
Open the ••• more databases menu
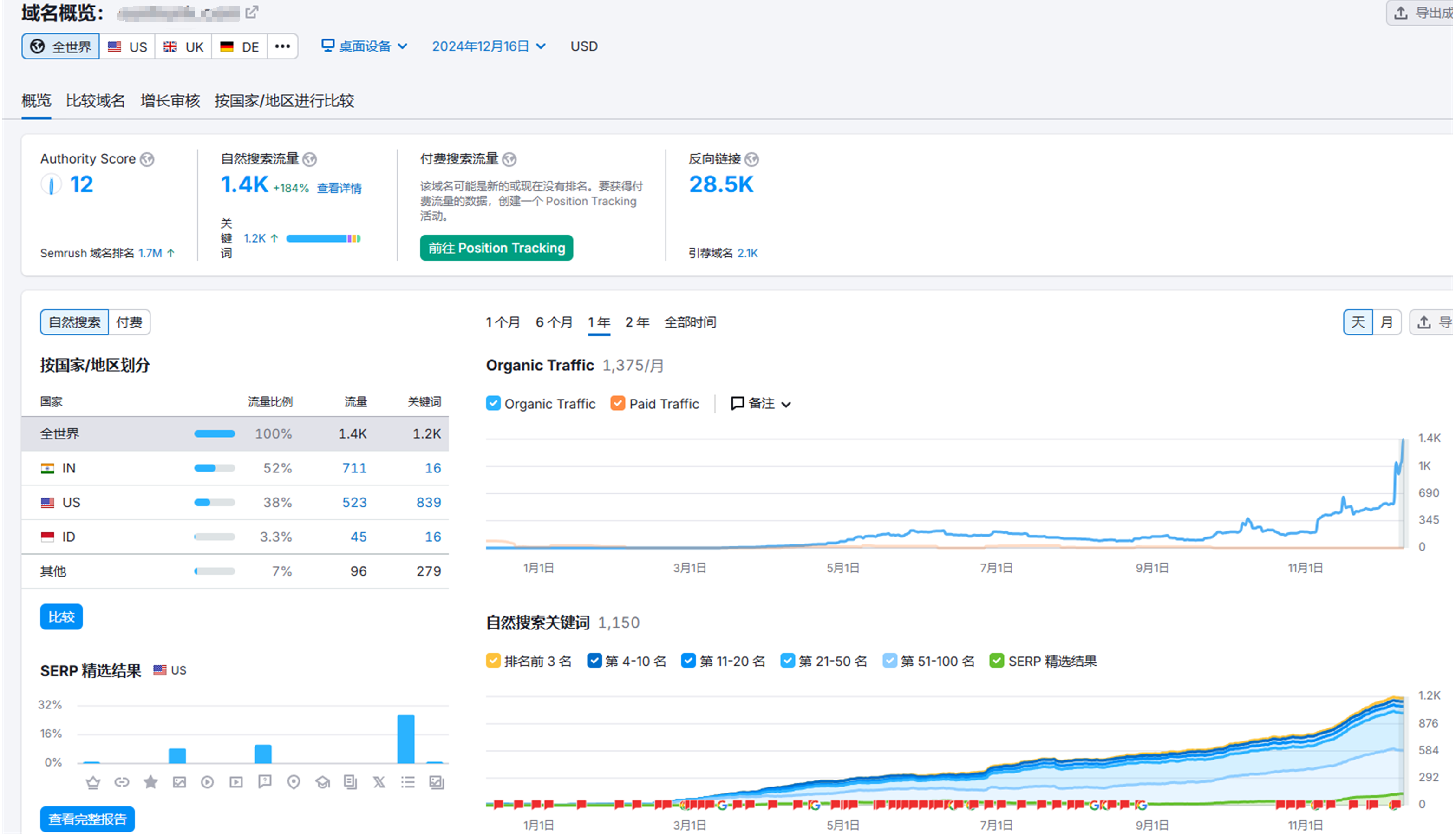(283, 46)
